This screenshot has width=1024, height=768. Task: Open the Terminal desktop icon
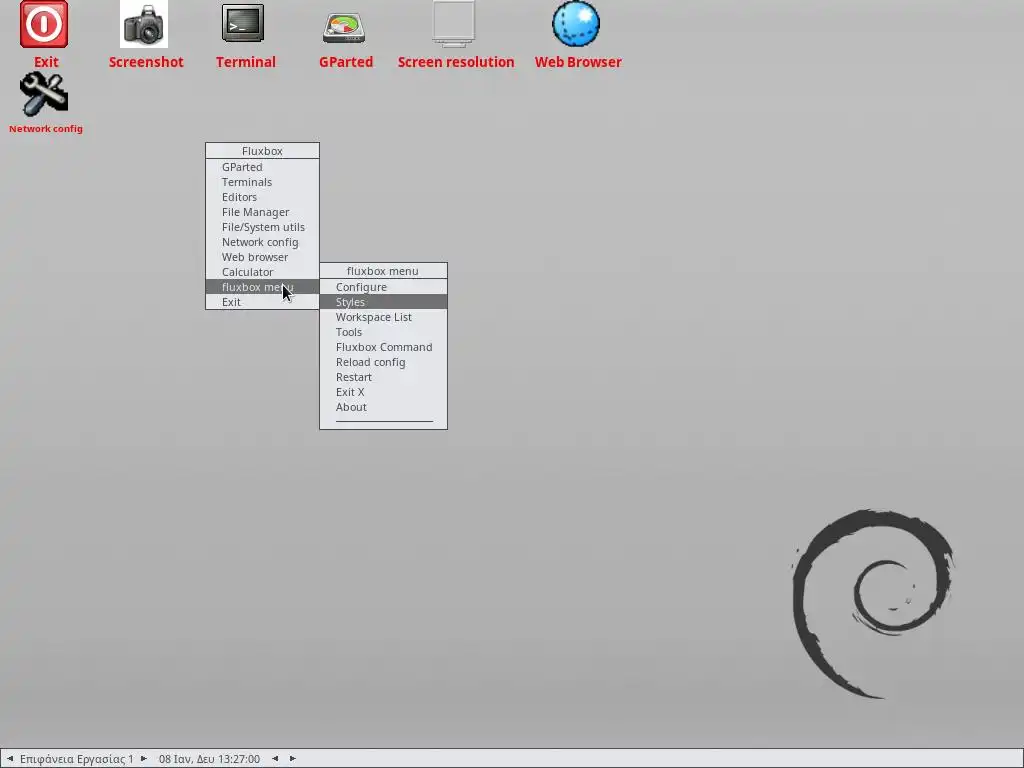click(243, 23)
